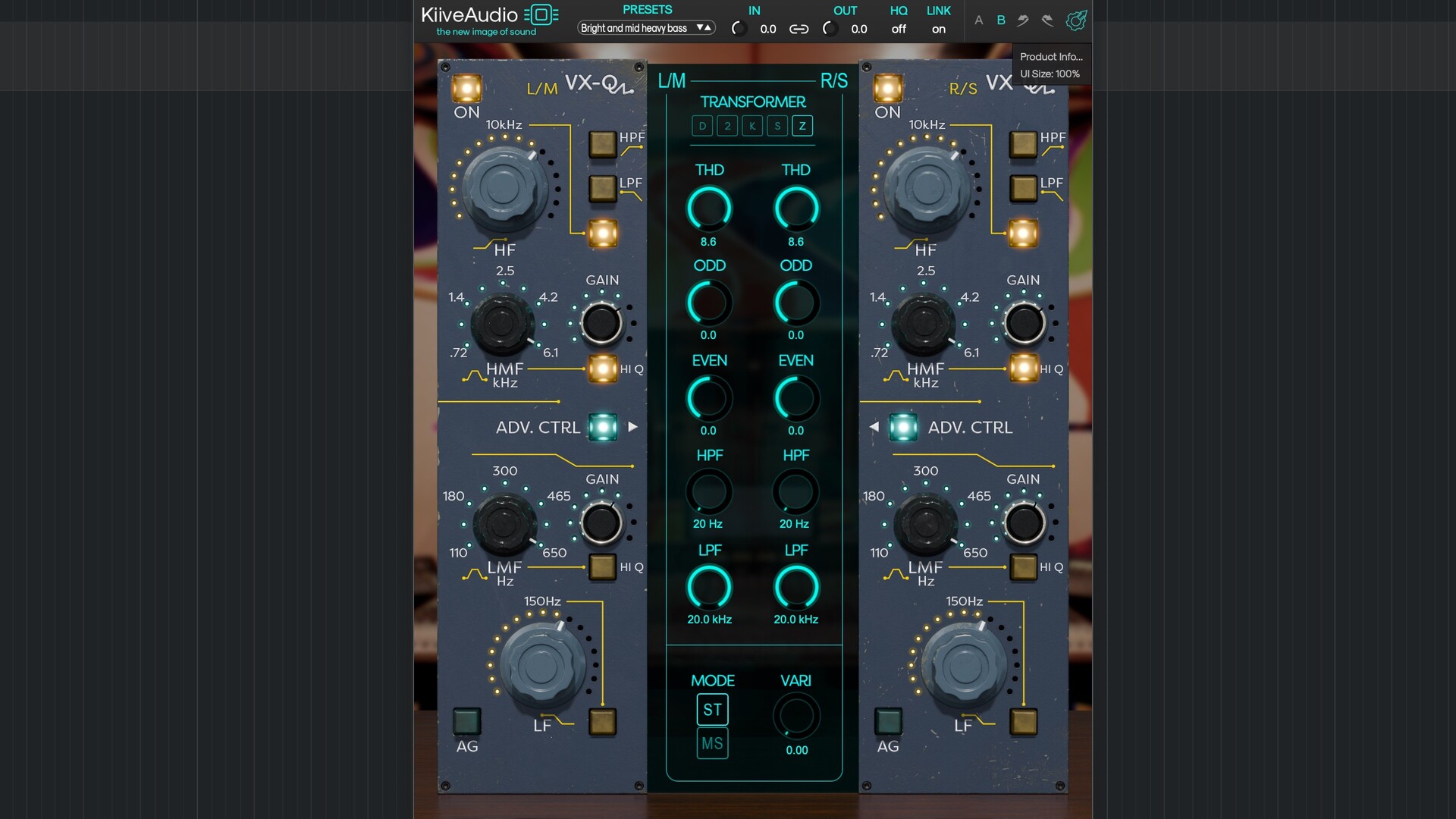Select the A state button
Image resolution: width=1456 pixels, height=819 pixels.
tap(979, 20)
